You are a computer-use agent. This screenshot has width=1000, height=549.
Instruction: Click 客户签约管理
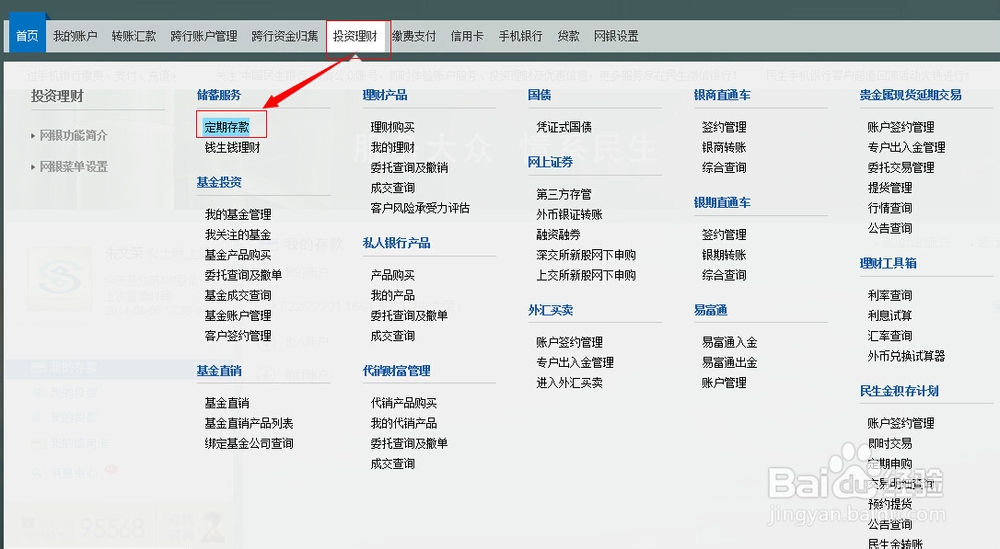238,335
